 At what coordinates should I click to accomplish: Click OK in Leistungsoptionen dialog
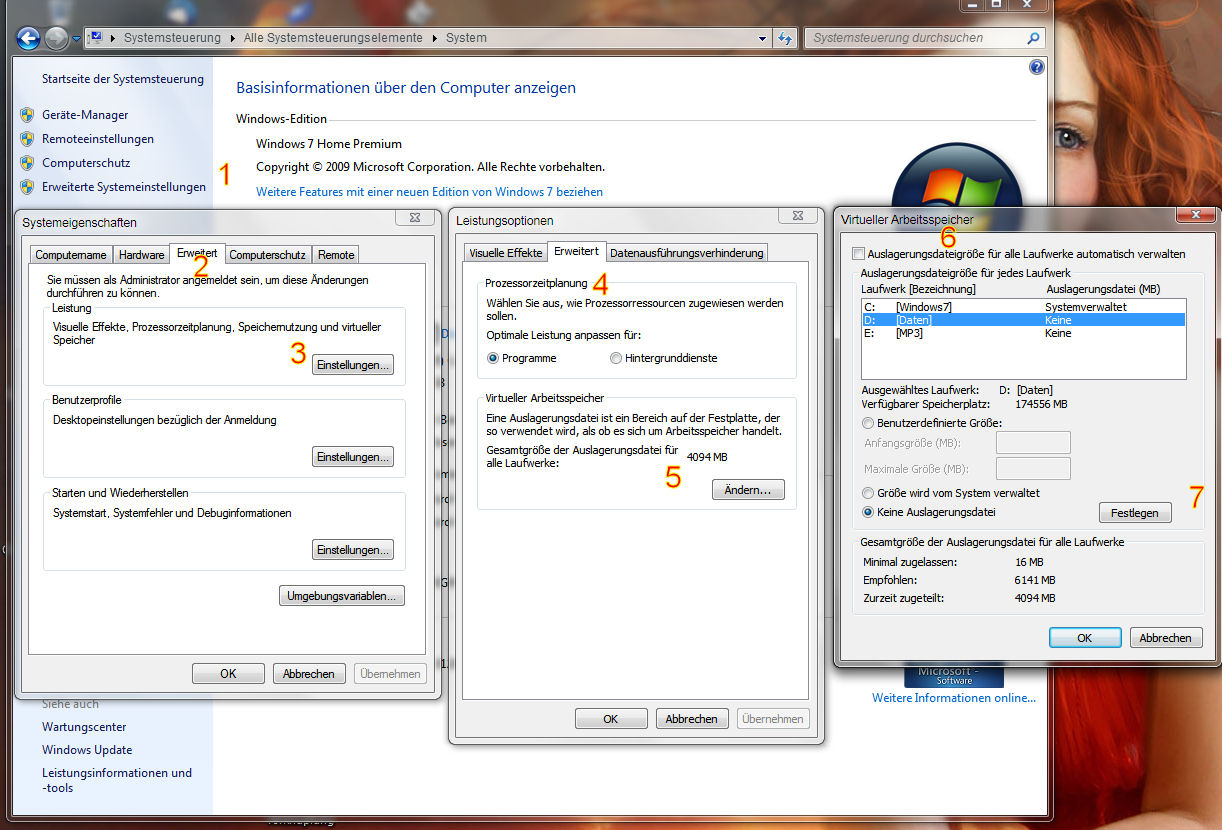tap(611, 718)
